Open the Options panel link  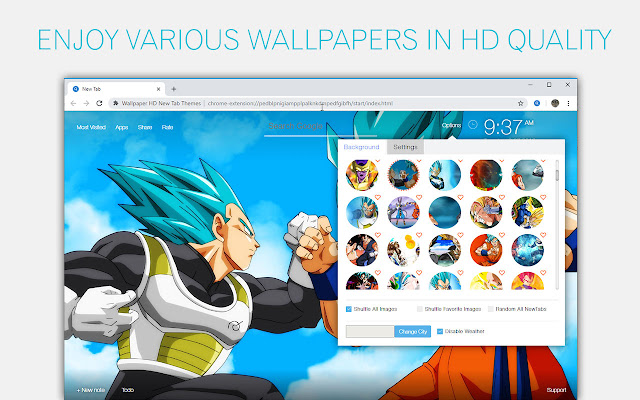pyautogui.click(x=451, y=125)
